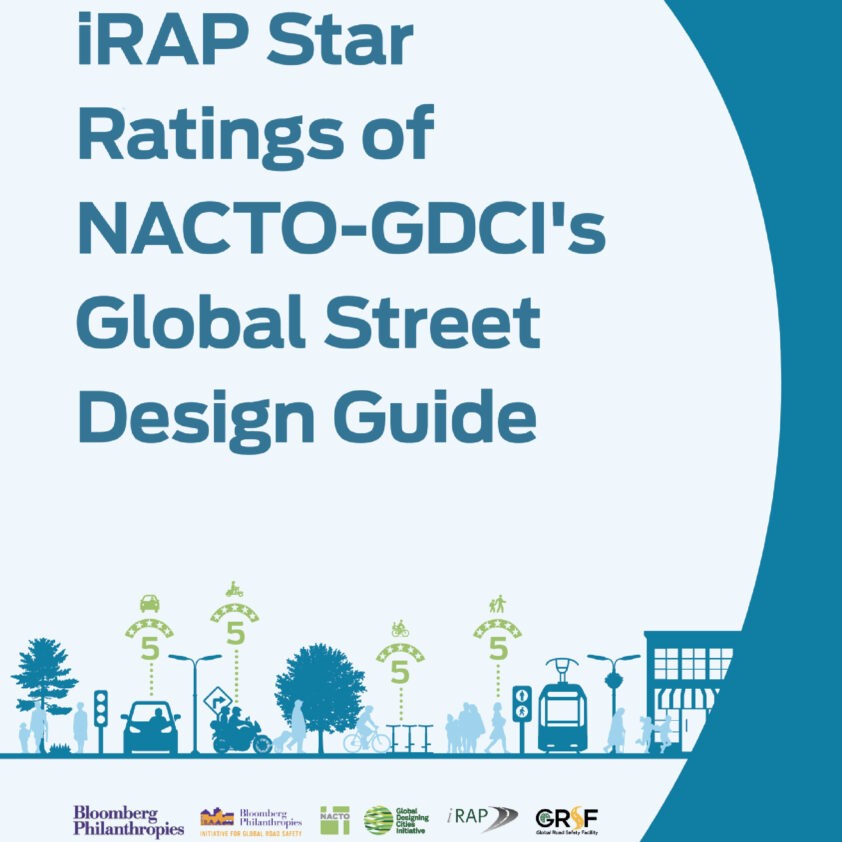Click the title text 'iRAP Star'
Screen dimensions: 842x842
[x=245, y=38]
